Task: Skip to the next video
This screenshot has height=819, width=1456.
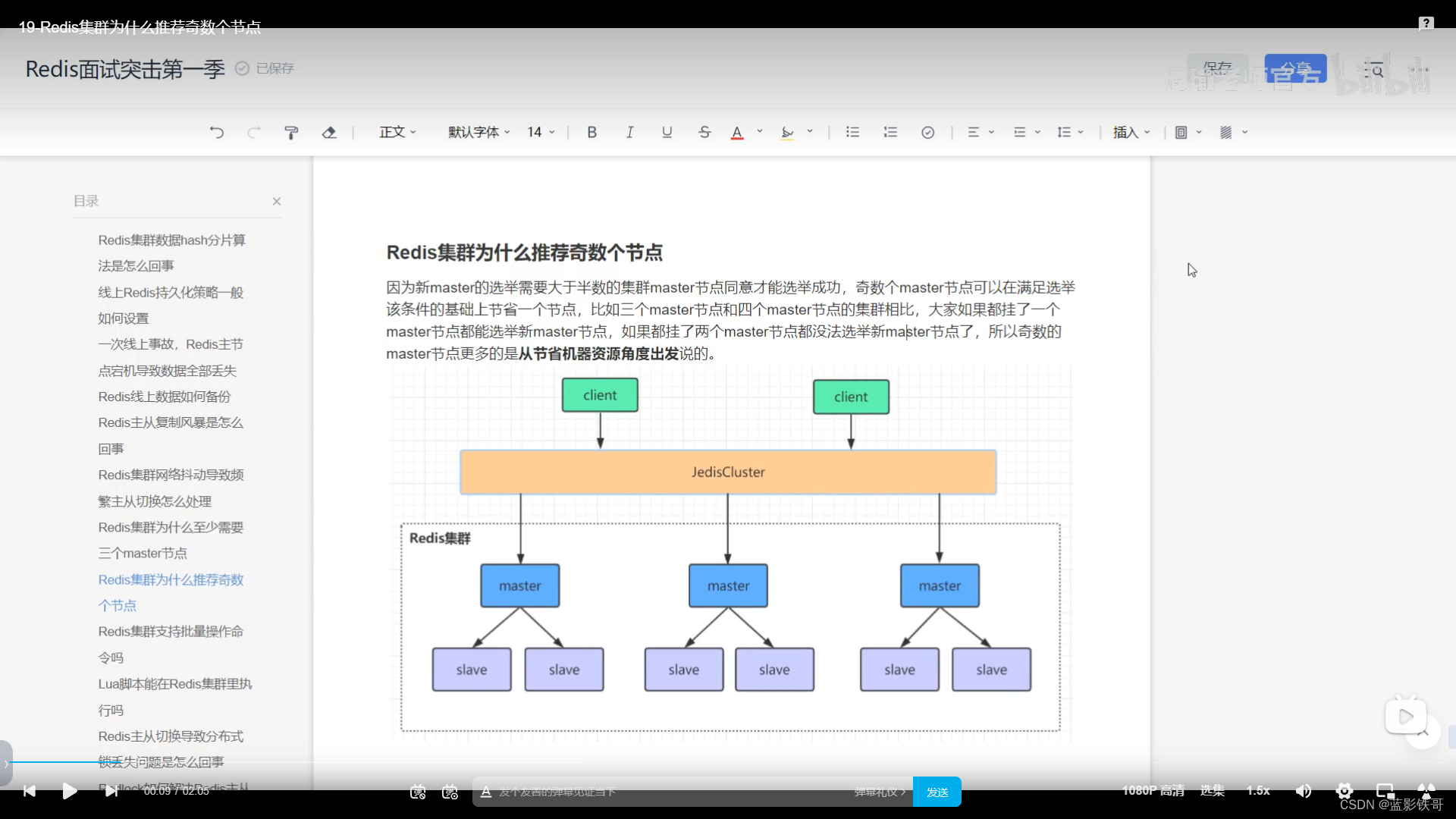Action: coord(111,791)
